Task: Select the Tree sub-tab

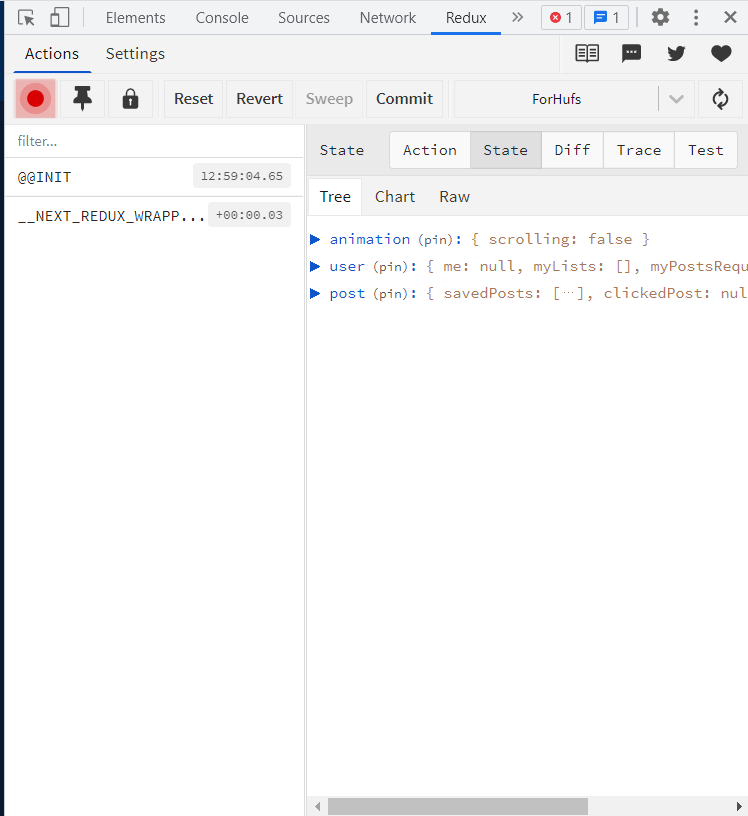Action: [335, 197]
